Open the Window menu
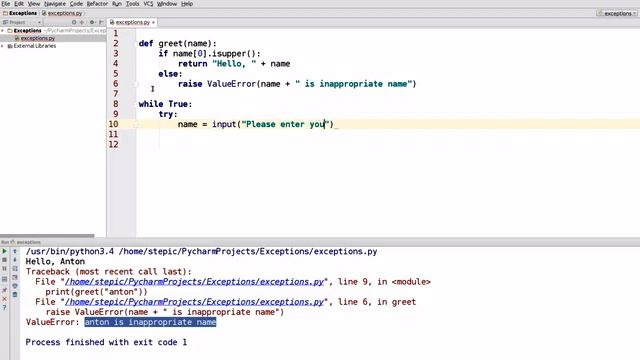640x360 pixels. [x=167, y=4]
